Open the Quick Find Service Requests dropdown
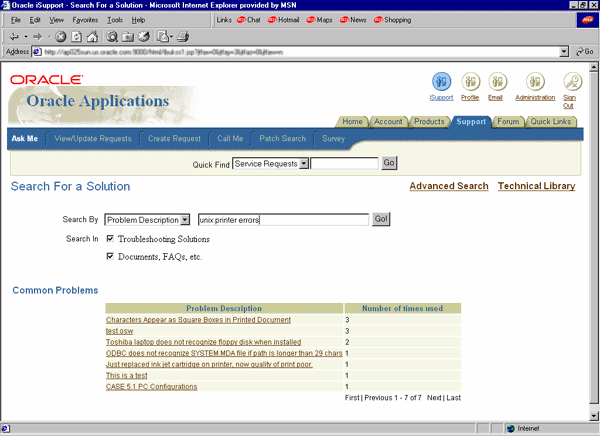 tap(304, 164)
